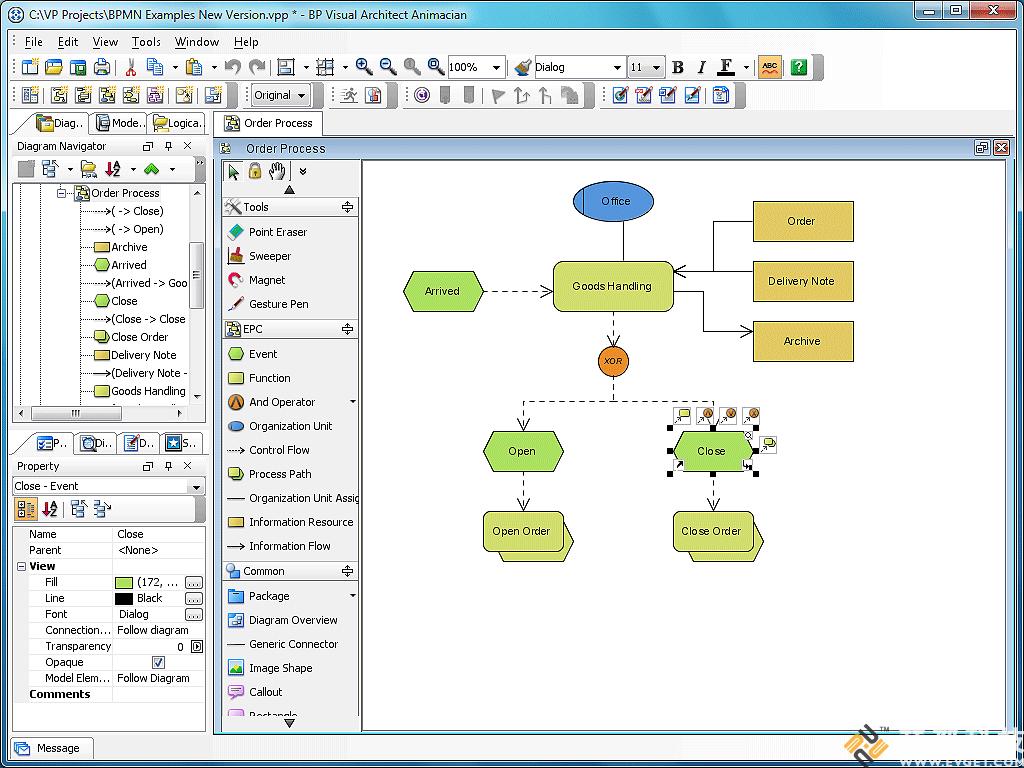This screenshot has width=1024, height=768.
Task: Click the green Help question icon
Action: coord(799,67)
